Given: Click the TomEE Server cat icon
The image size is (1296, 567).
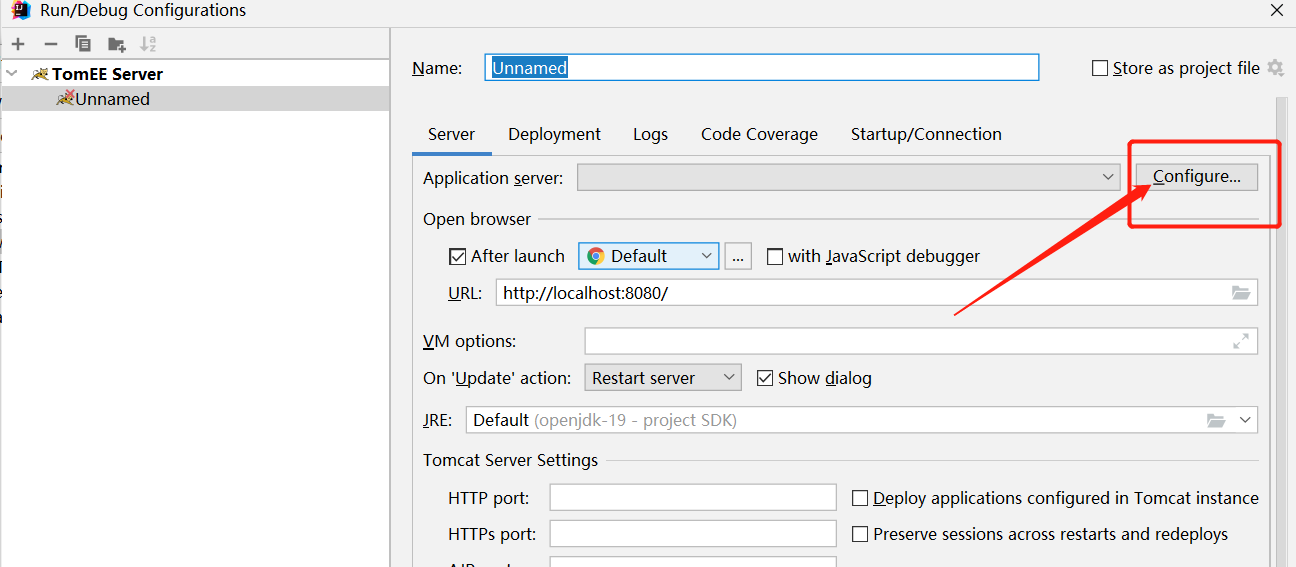Looking at the screenshot, I should [x=40, y=74].
